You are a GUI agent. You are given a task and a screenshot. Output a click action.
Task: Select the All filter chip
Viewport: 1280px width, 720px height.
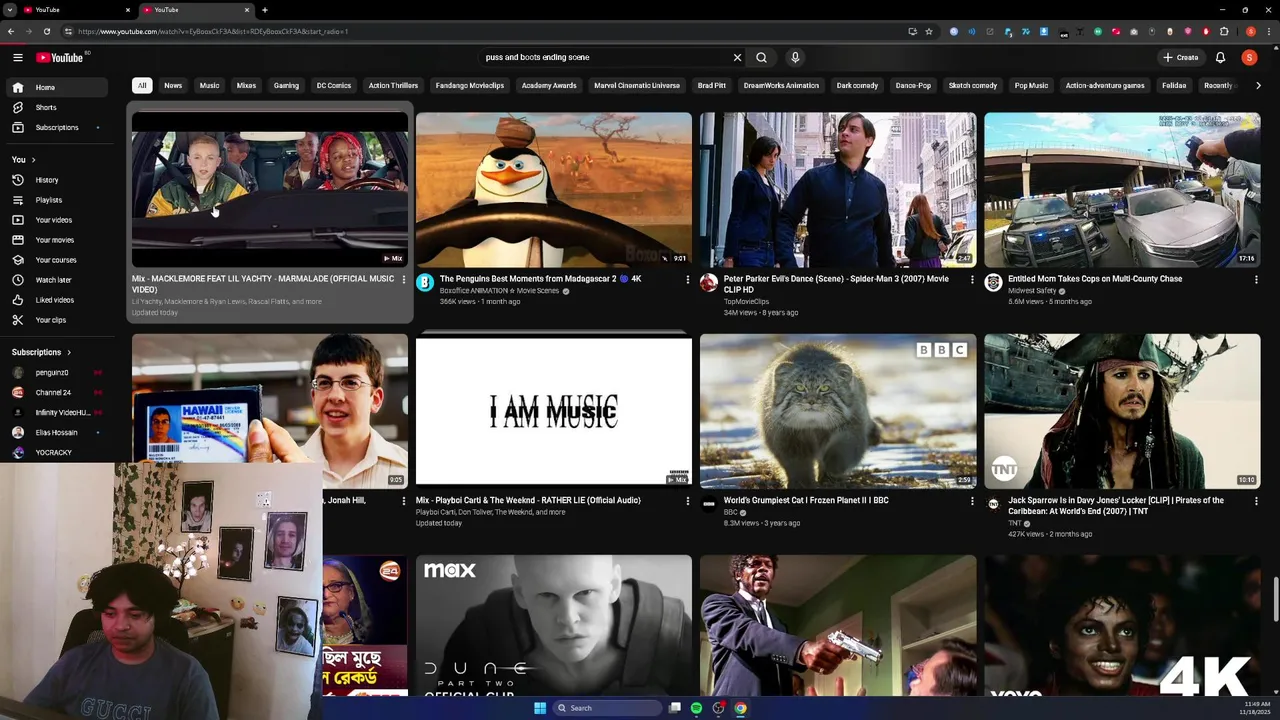(x=142, y=85)
